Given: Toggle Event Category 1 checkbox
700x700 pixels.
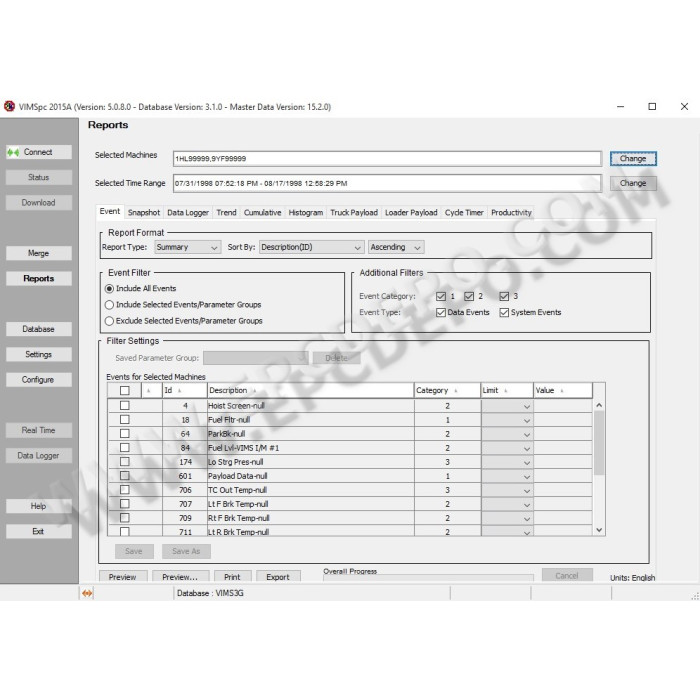Looking at the screenshot, I should click(x=441, y=296).
